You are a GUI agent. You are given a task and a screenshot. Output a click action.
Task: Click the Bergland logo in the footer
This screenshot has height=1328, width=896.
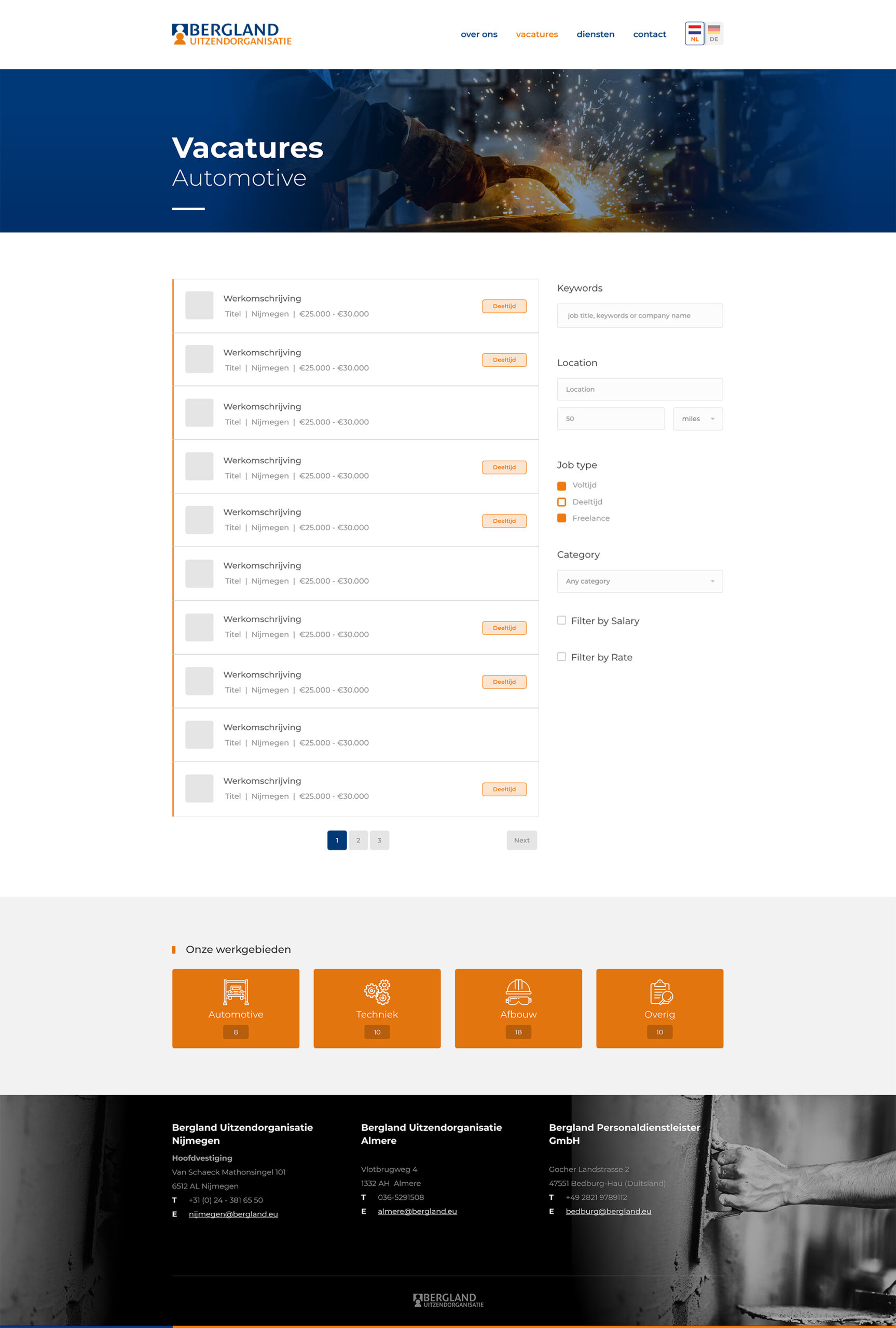[x=448, y=1300]
